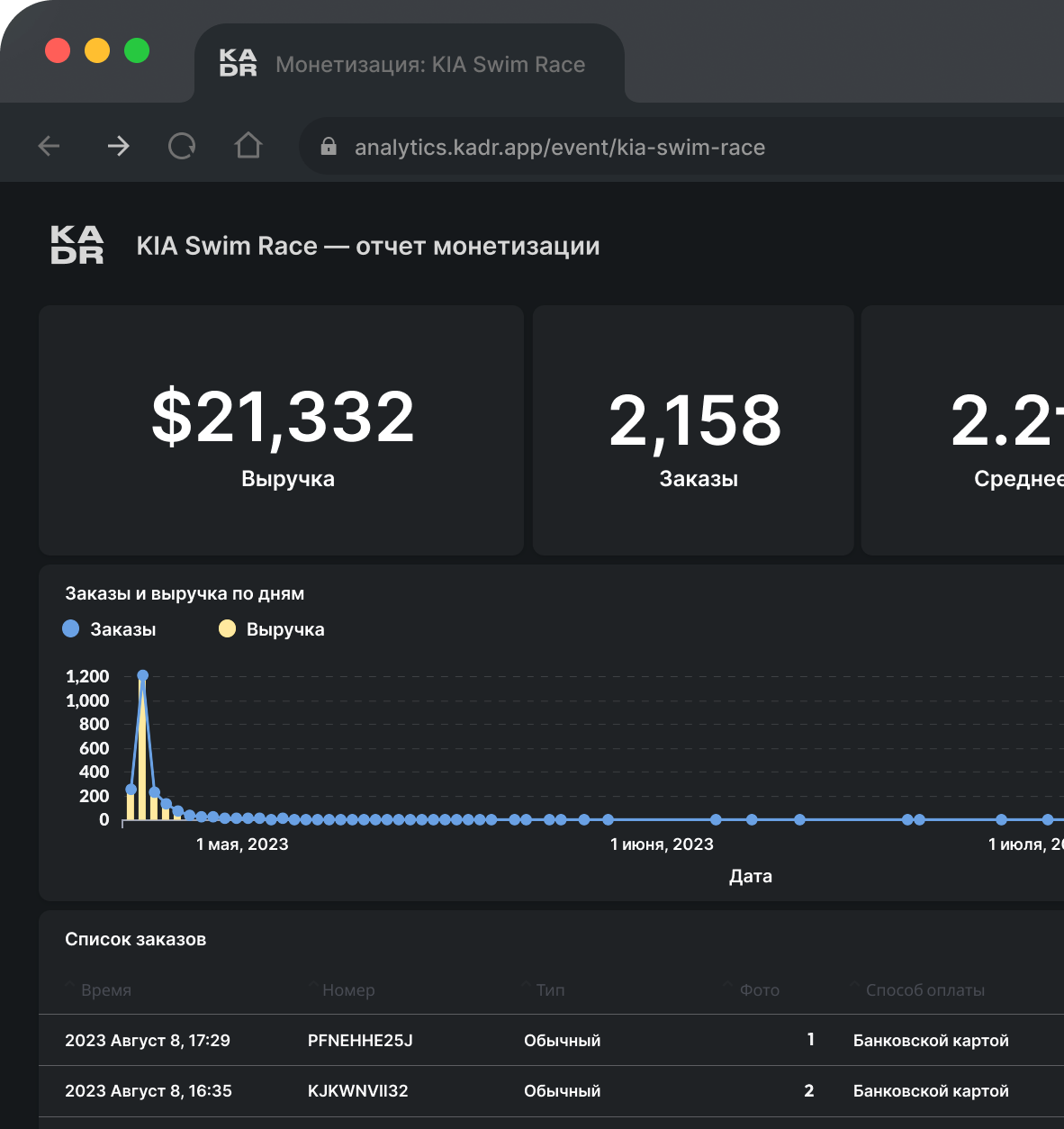Click the green window maximize button

click(137, 50)
